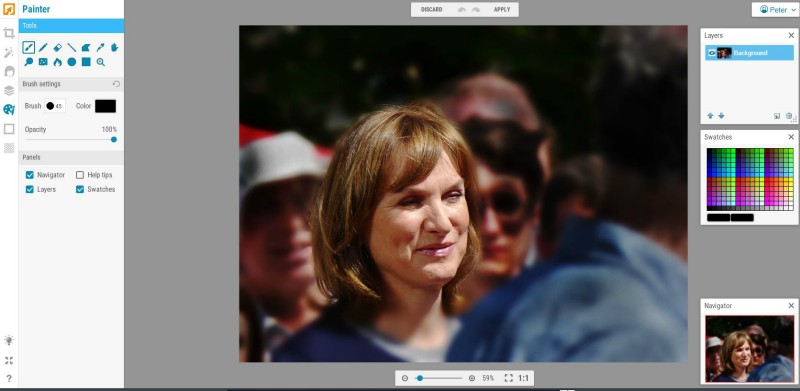This screenshot has height=391, width=800.
Task: Open the Portrait retouch face section
Action: (x=9, y=71)
